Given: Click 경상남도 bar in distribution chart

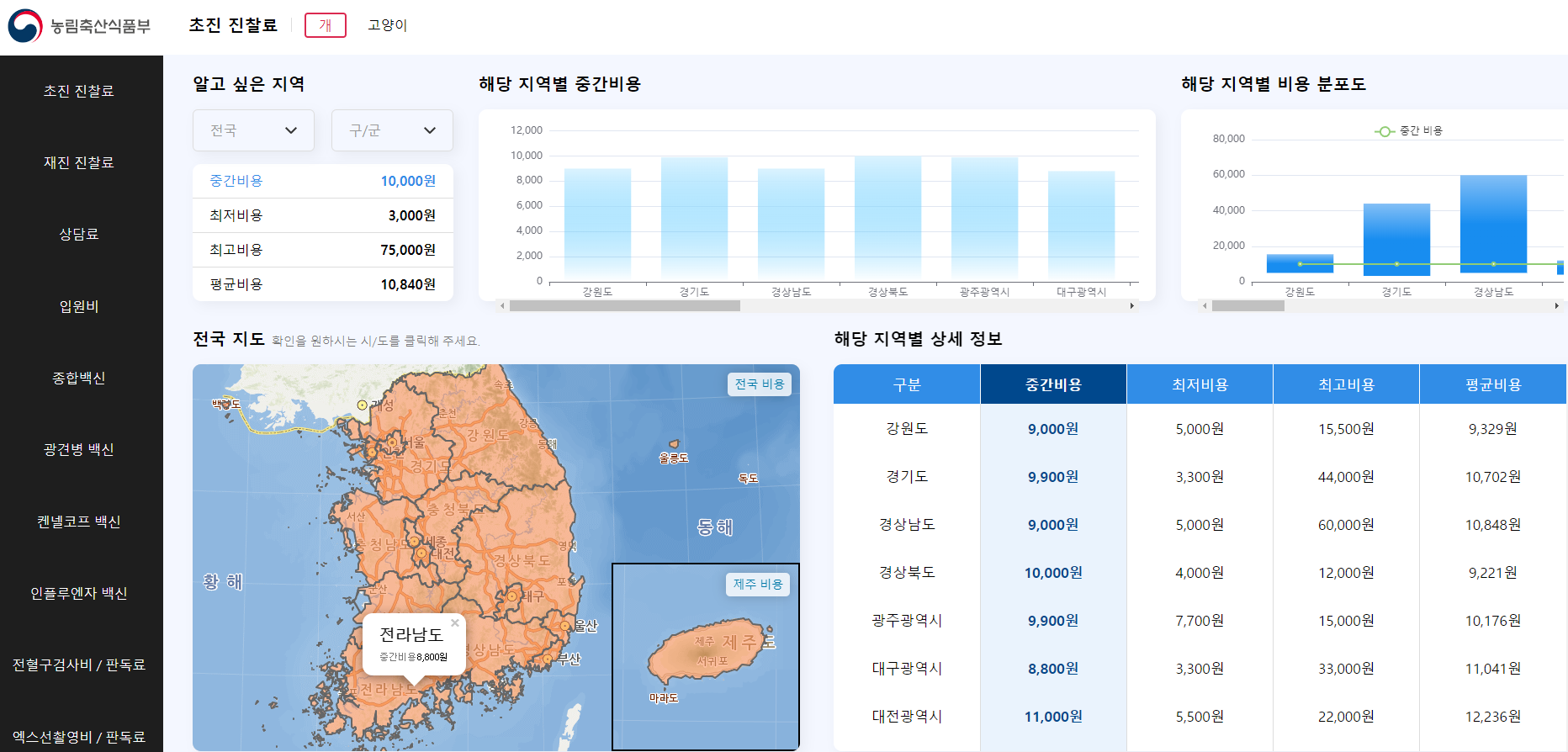Looking at the screenshot, I should pyautogui.click(x=1493, y=224).
